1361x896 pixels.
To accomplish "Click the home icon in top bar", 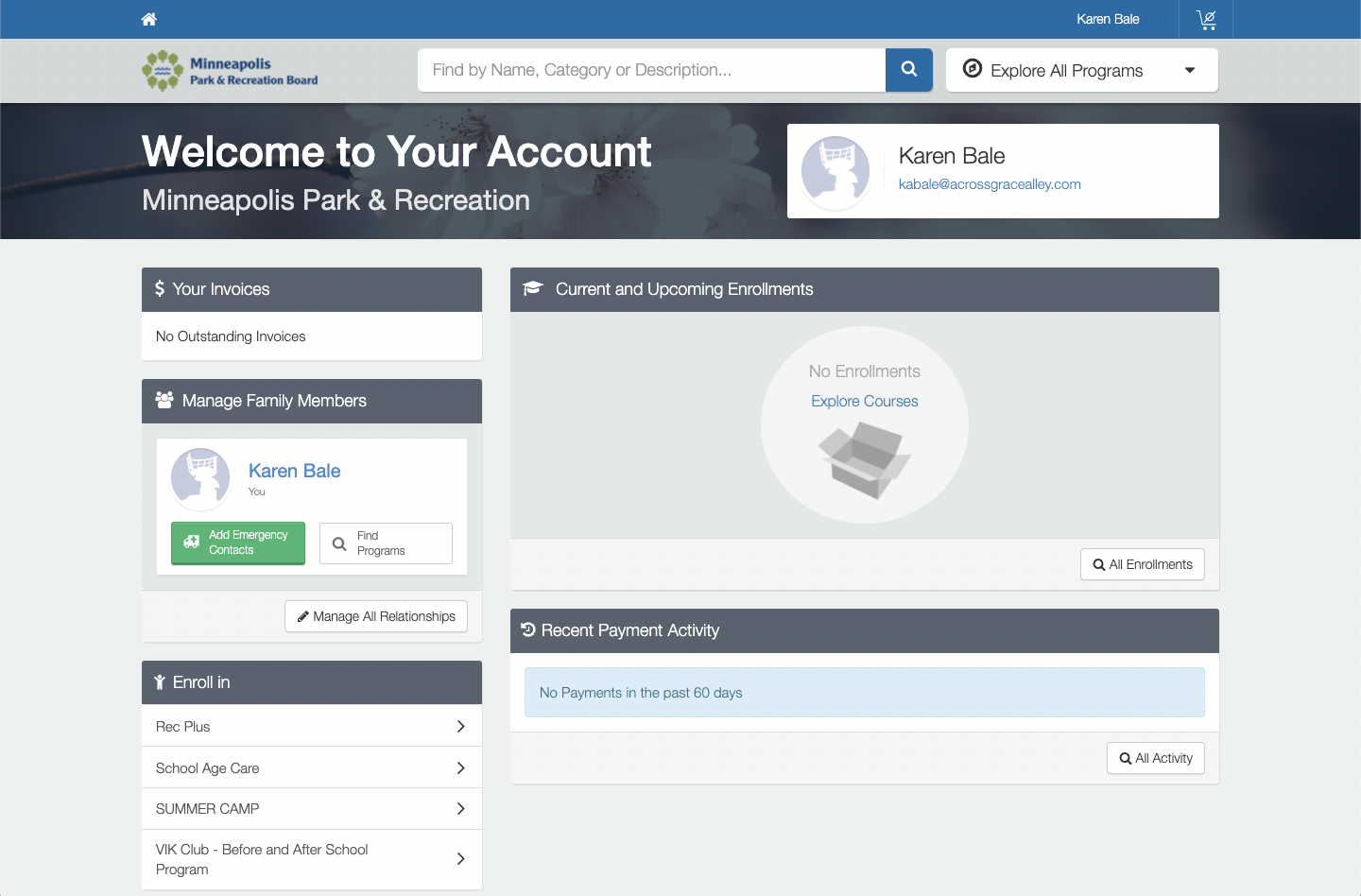I will 149,19.
